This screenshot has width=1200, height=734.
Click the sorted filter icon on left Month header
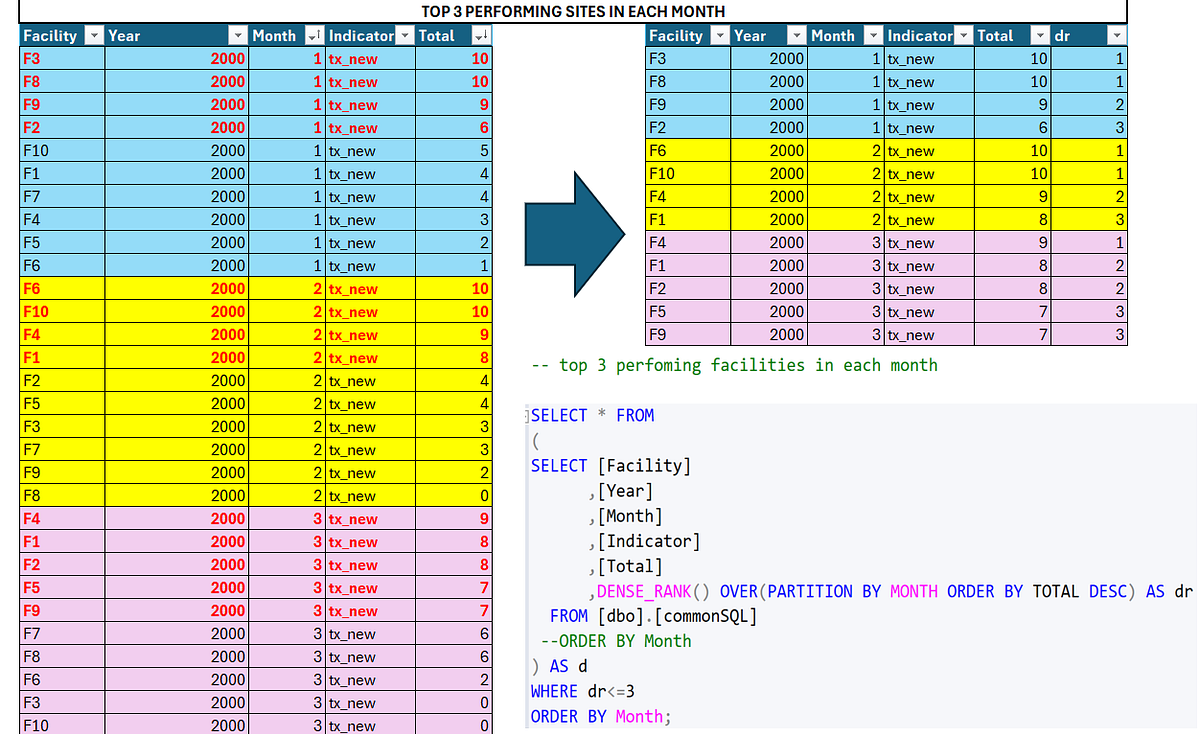(313, 35)
